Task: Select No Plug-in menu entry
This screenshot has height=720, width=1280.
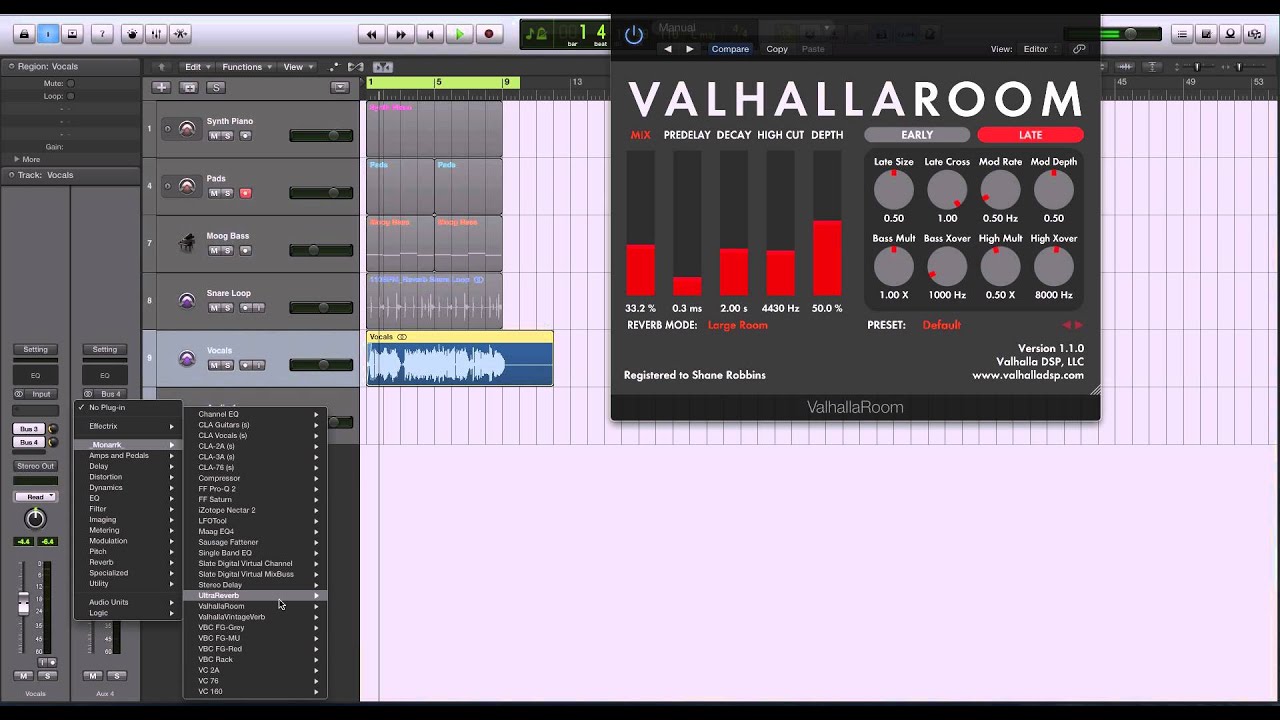Action: 128,408
